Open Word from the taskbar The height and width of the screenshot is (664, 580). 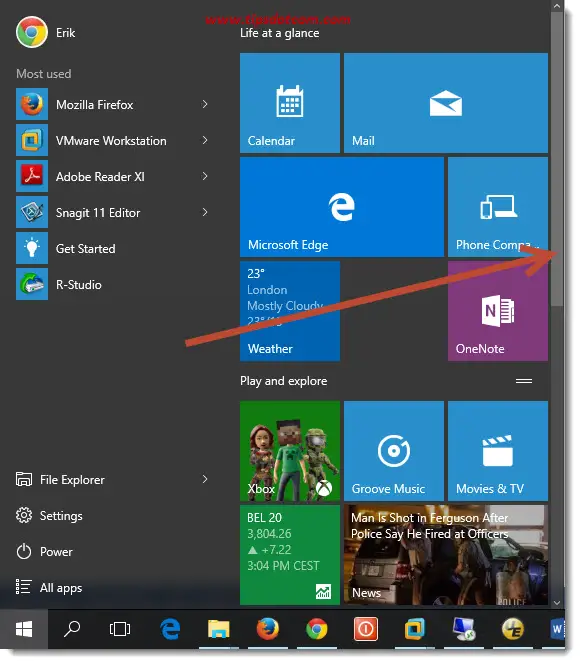coord(556,629)
